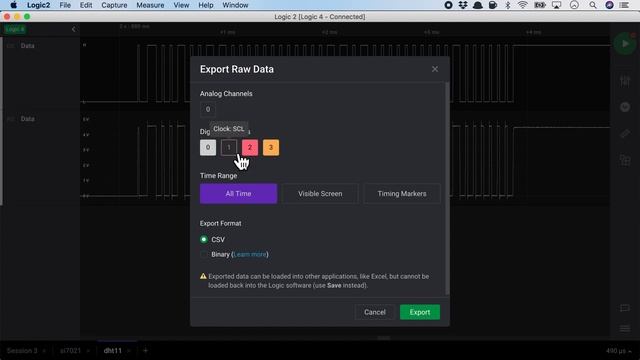Select the Visible Screen time range

[x=320, y=193]
